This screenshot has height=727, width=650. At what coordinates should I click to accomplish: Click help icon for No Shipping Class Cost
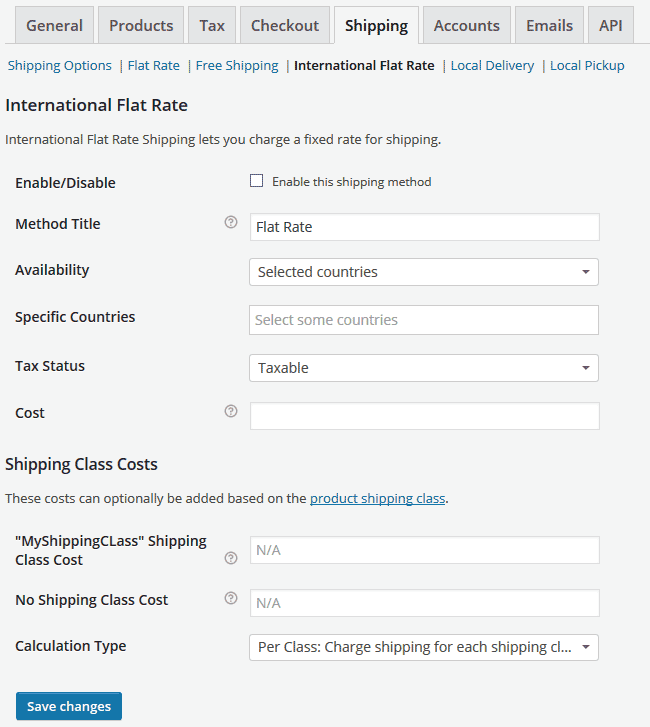[231, 598]
